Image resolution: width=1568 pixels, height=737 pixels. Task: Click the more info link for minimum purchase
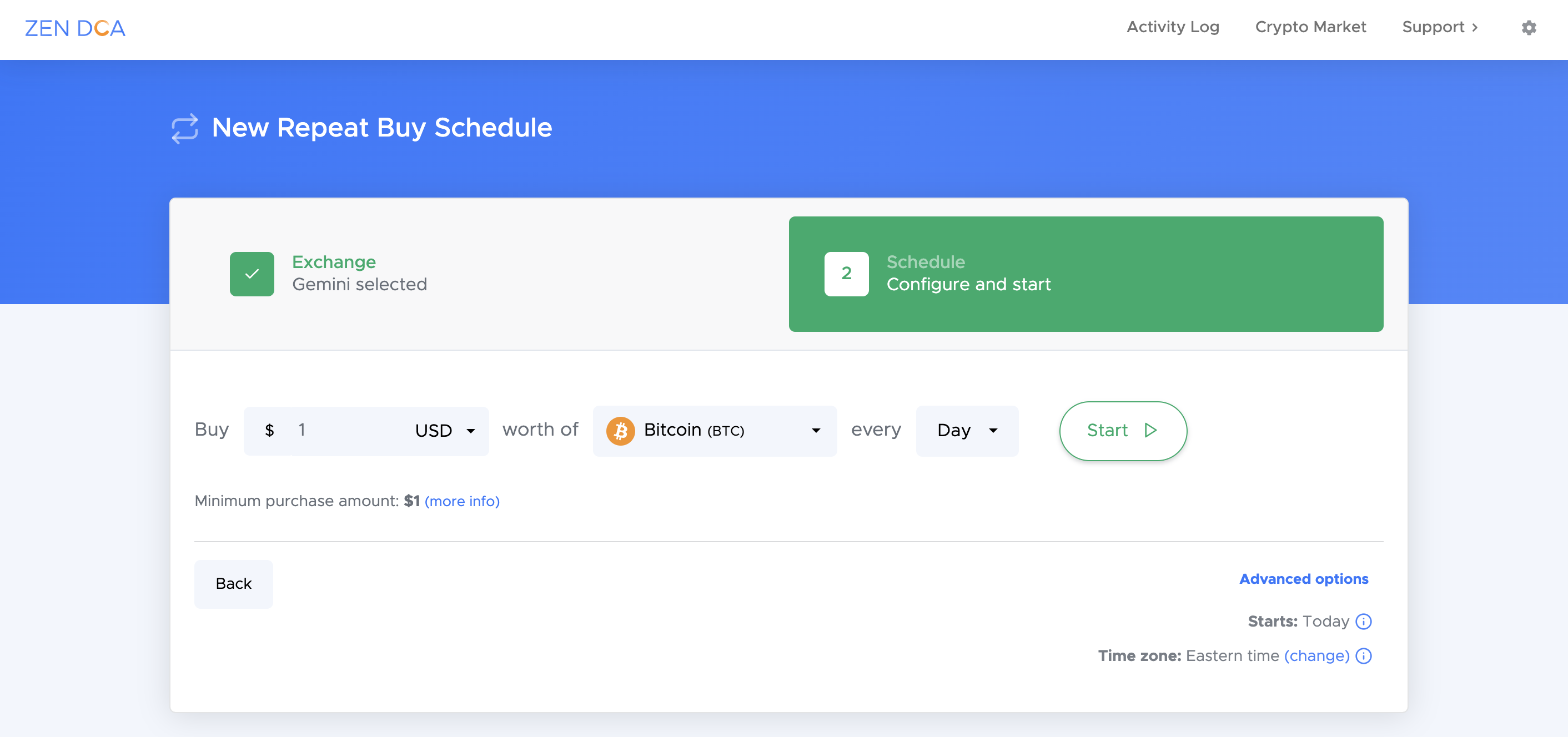point(461,501)
